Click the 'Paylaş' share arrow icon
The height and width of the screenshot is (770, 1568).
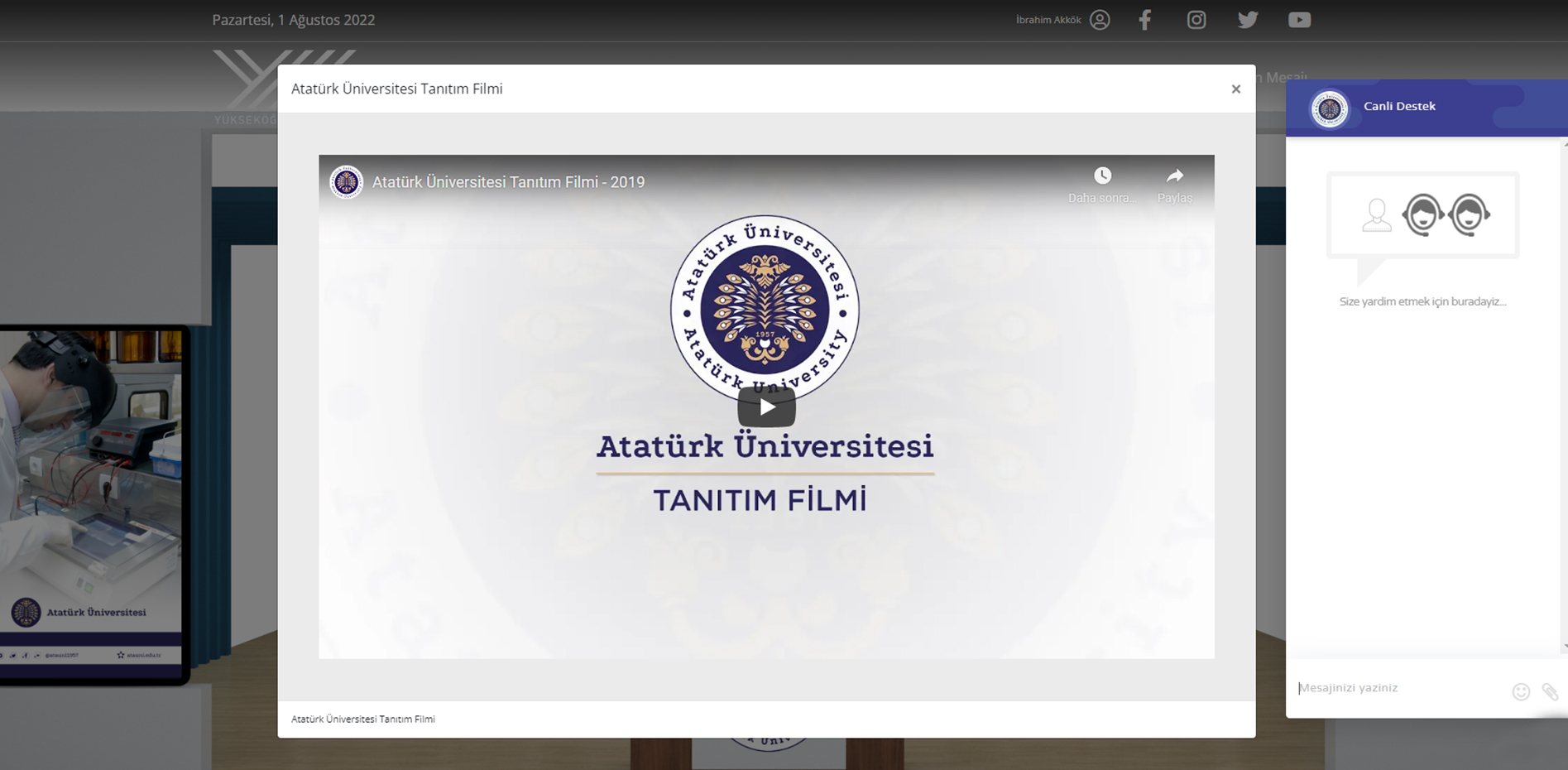(1175, 176)
